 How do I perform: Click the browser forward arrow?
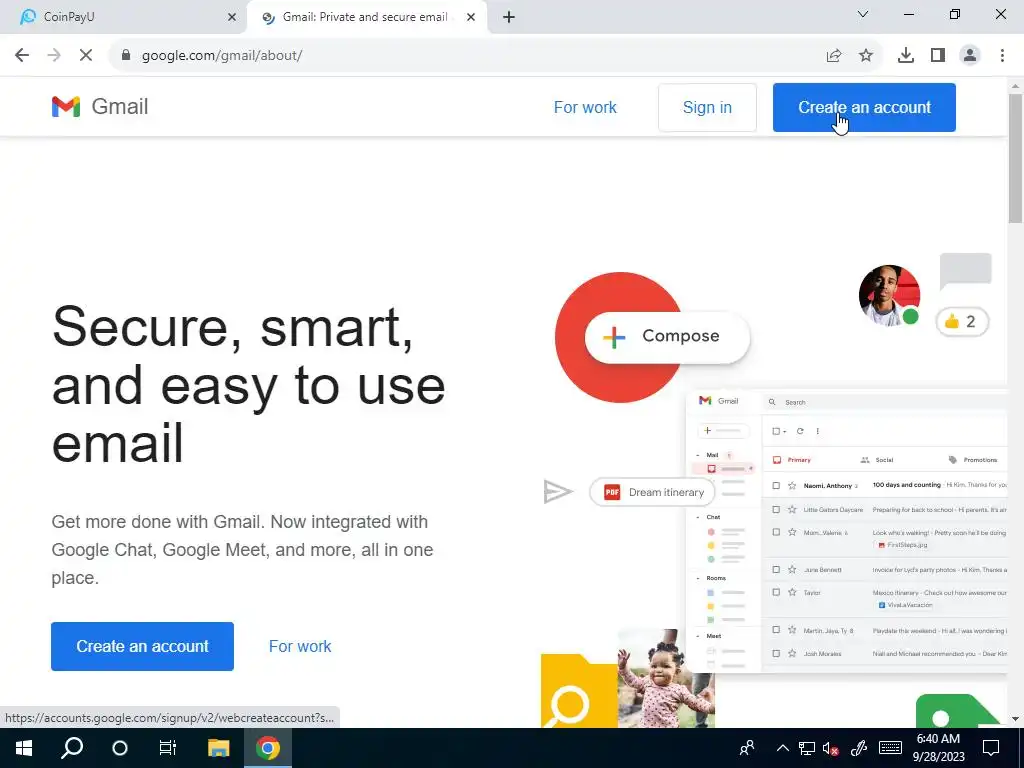point(54,56)
